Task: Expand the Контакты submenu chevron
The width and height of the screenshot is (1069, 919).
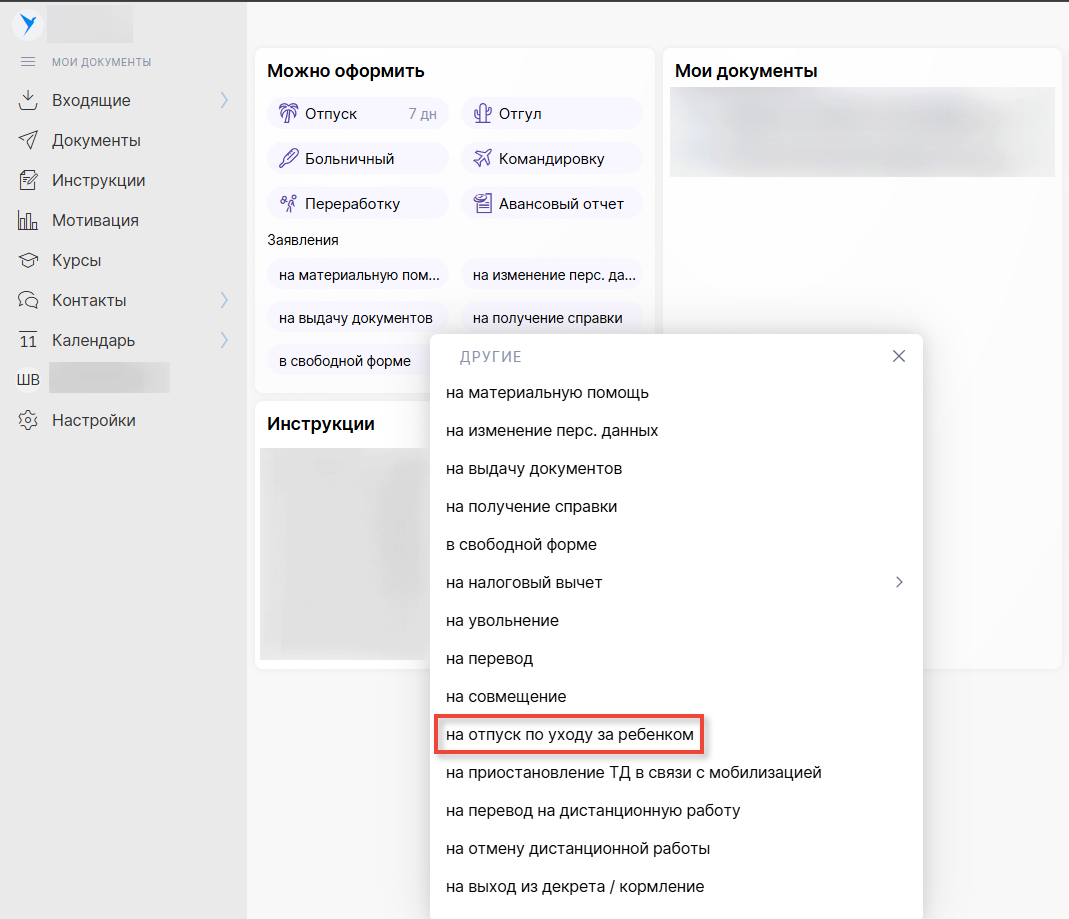Action: point(224,300)
